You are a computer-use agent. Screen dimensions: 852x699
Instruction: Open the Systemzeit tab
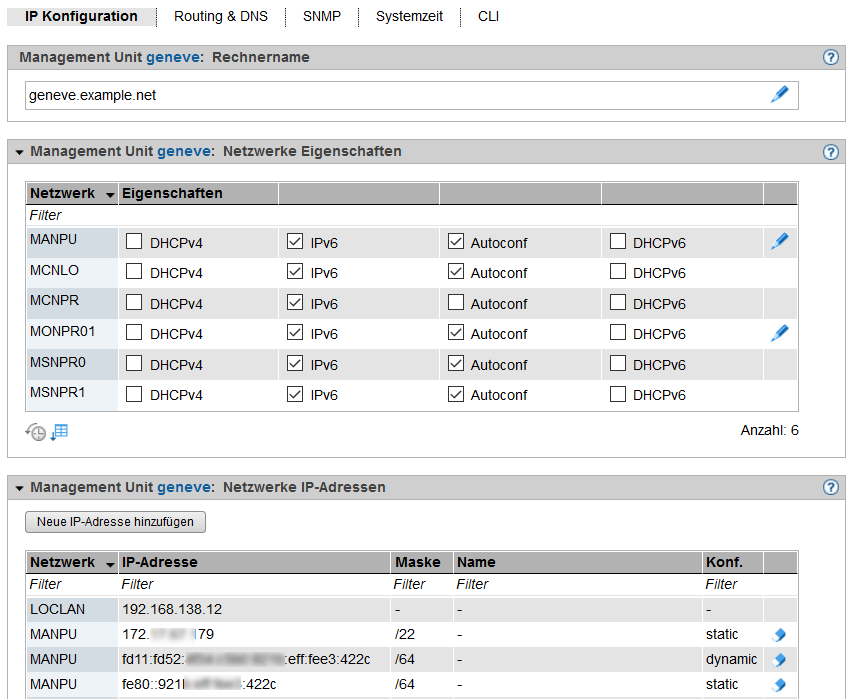[408, 17]
